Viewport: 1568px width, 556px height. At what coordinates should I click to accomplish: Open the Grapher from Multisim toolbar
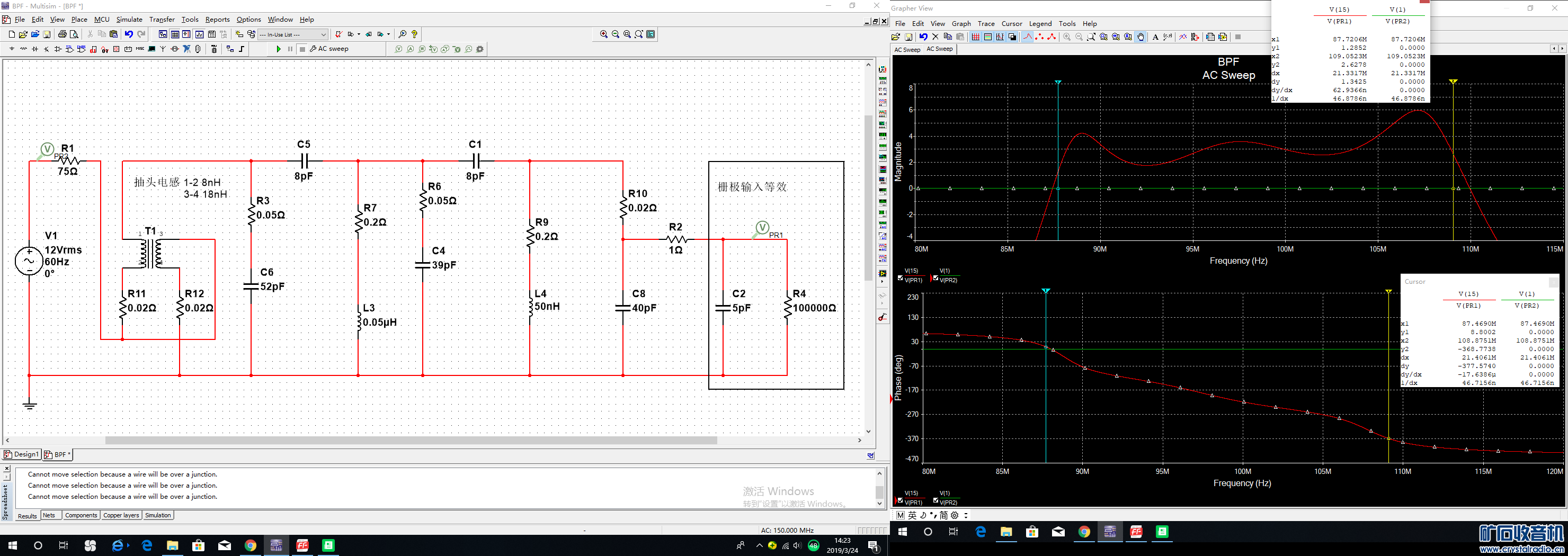coord(200,34)
